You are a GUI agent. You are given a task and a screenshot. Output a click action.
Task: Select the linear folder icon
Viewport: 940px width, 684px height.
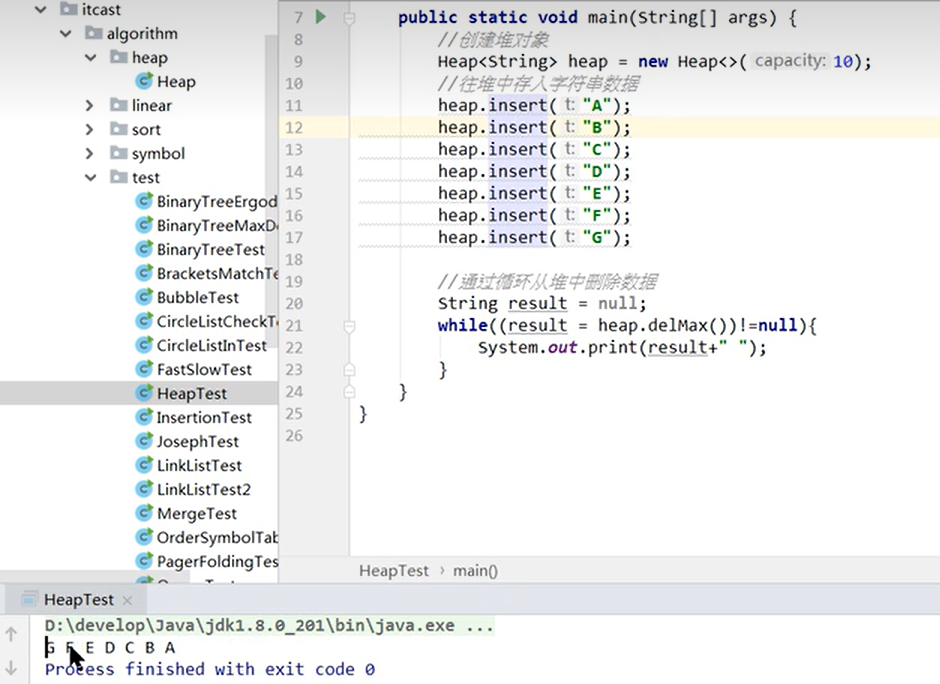(x=119, y=104)
